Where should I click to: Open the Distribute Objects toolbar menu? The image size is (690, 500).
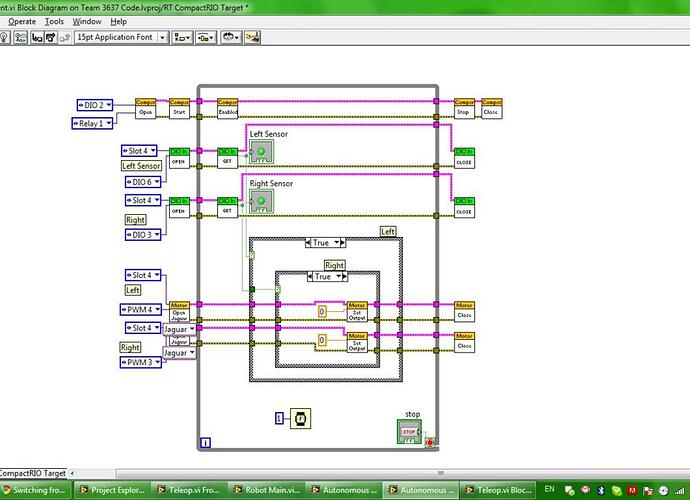pyautogui.click(x=206, y=38)
